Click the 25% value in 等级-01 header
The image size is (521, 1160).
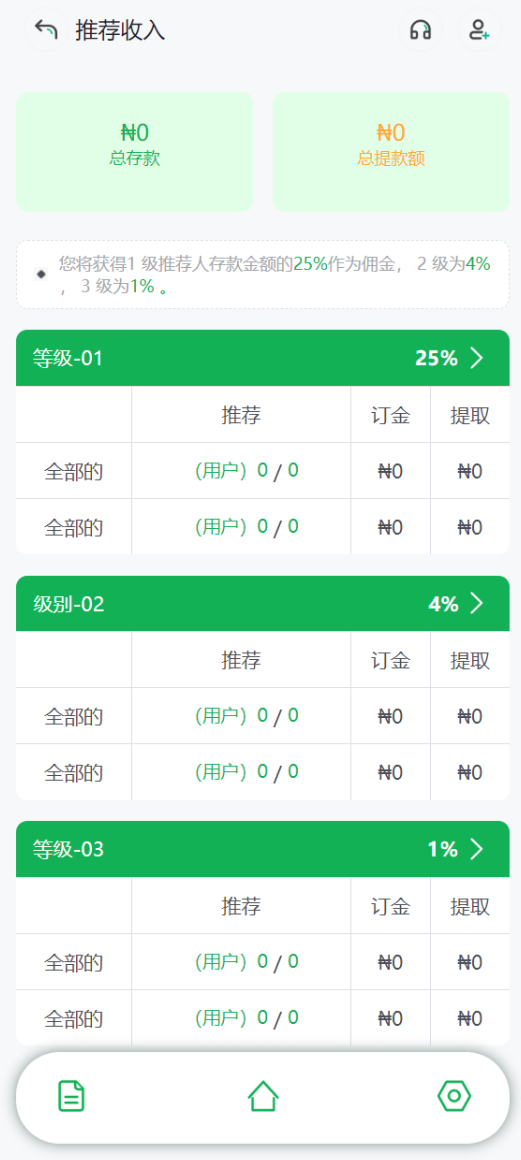(437, 358)
